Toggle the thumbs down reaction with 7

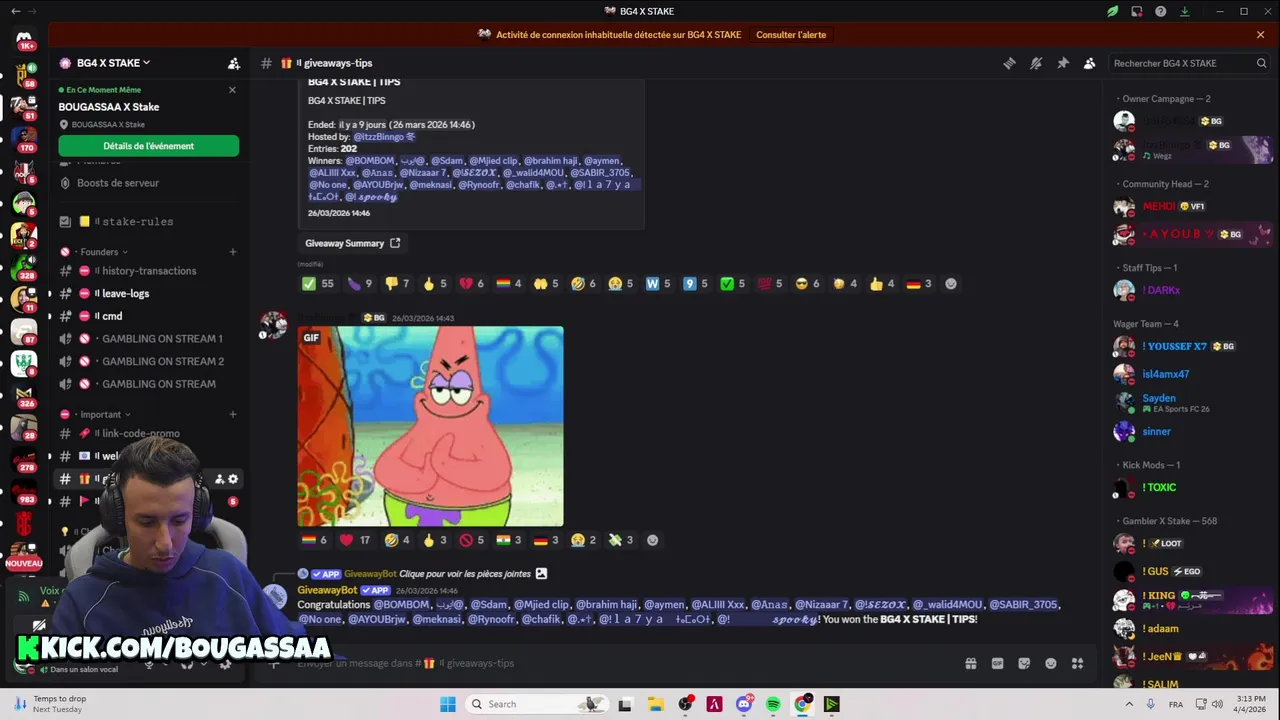point(398,284)
